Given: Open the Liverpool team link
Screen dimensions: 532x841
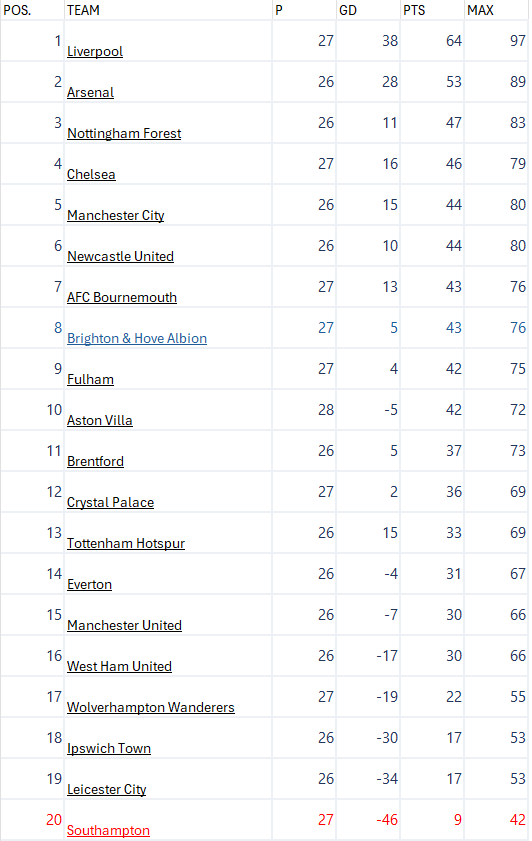Looking at the screenshot, I should pyautogui.click(x=95, y=51).
